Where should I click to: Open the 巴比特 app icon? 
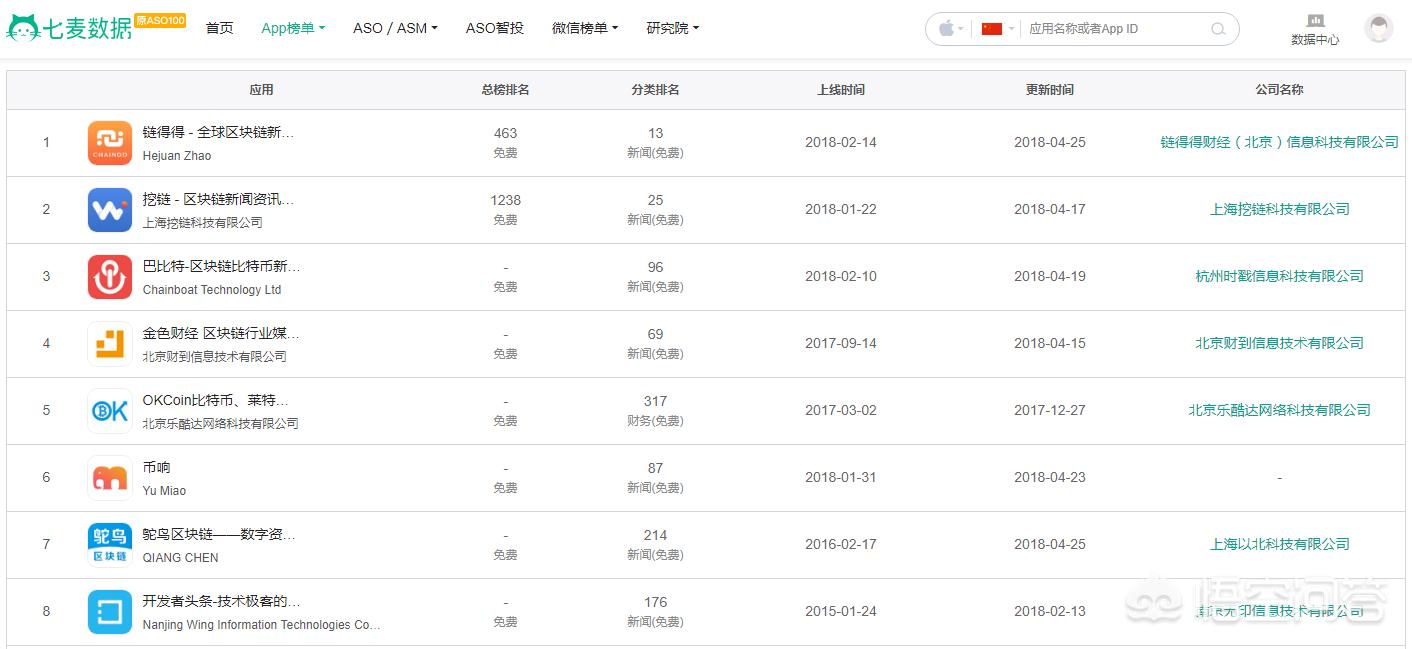[110, 277]
